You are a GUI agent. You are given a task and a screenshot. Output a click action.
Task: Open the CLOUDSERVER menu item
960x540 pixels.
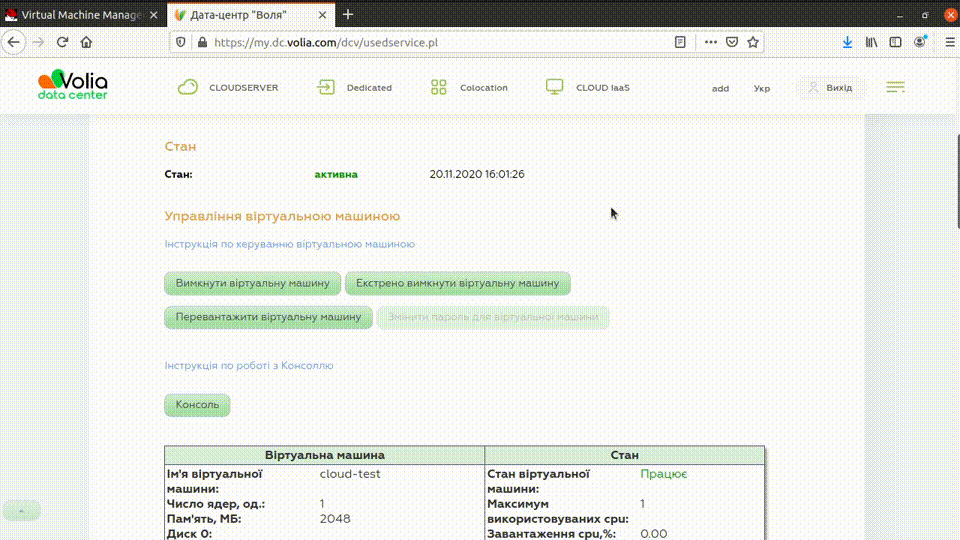click(x=228, y=88)
